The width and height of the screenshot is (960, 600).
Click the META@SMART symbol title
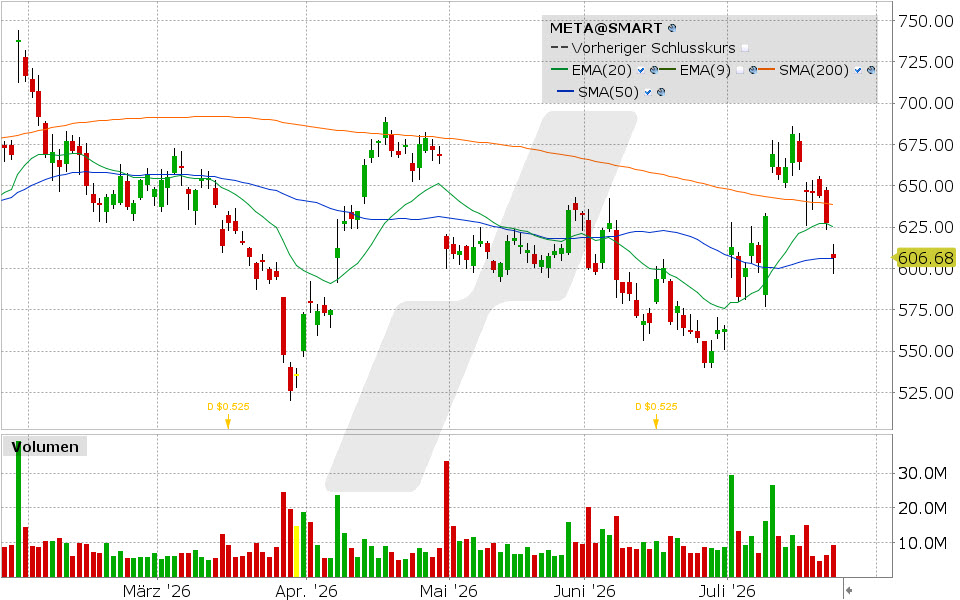click(606, 28)
